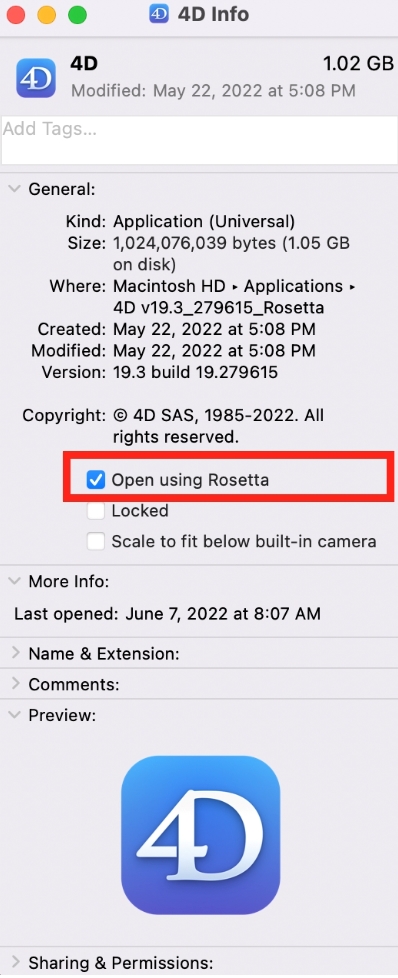Click the Version 19.3 build text
The width and height of the screenshot is (398, 978).
tap(195, 372)
